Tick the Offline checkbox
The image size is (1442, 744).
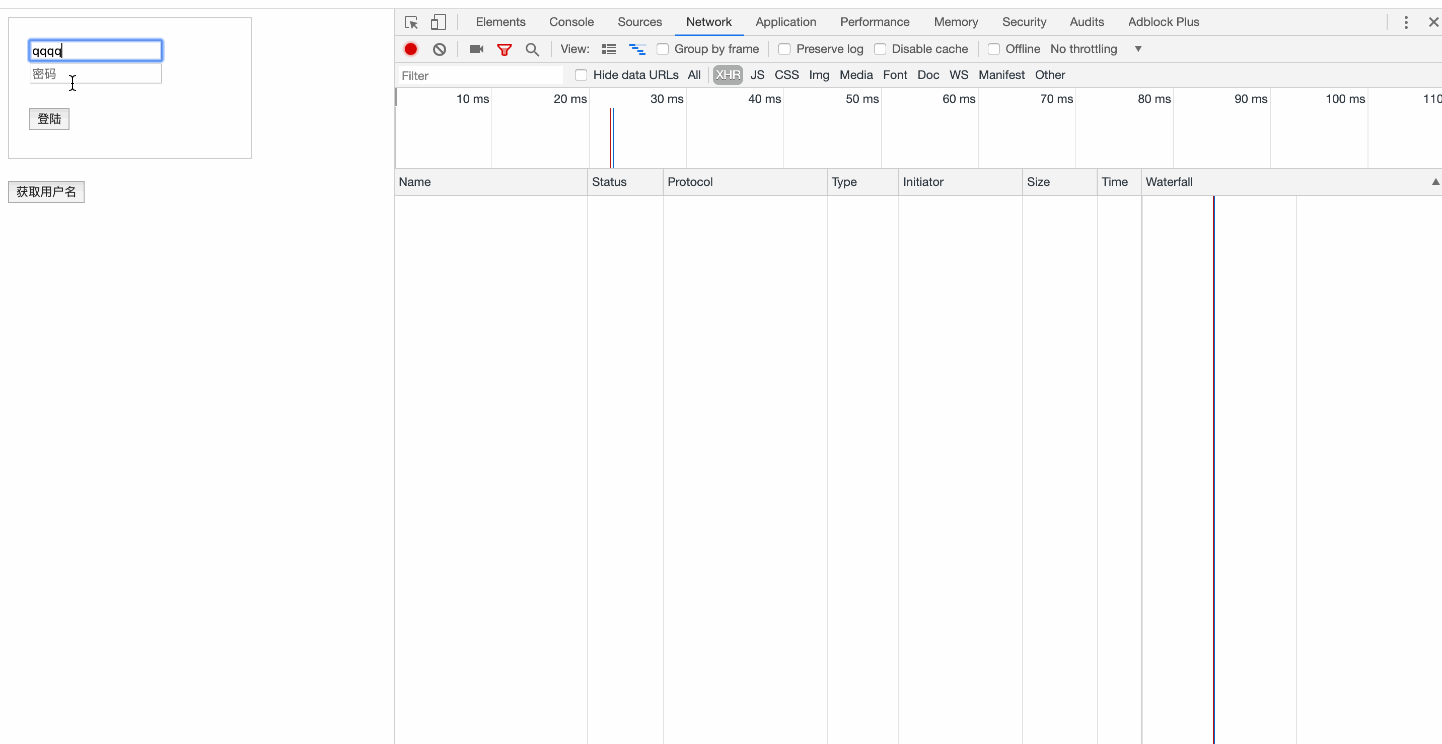coord(994,49)
